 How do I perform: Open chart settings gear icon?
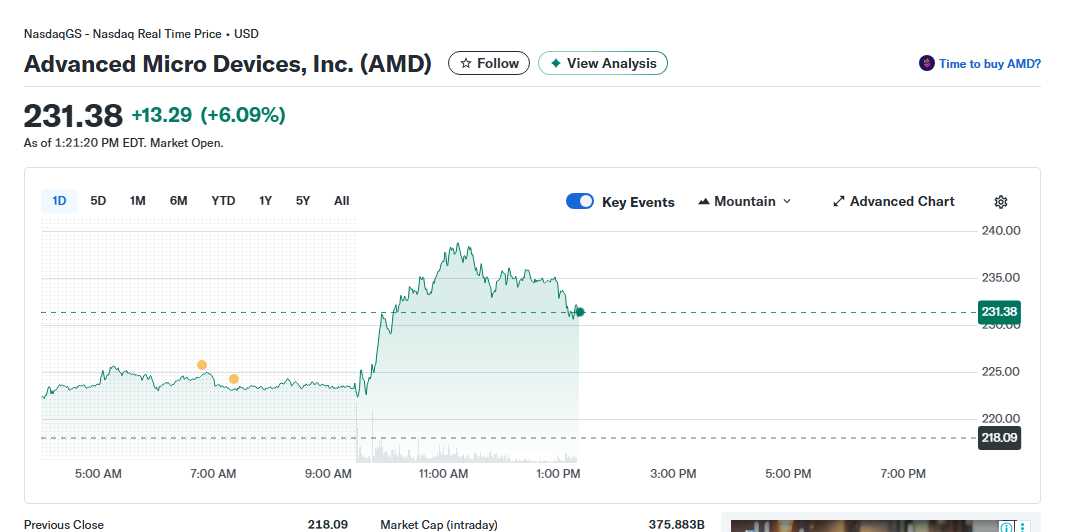coord(1000,202)
